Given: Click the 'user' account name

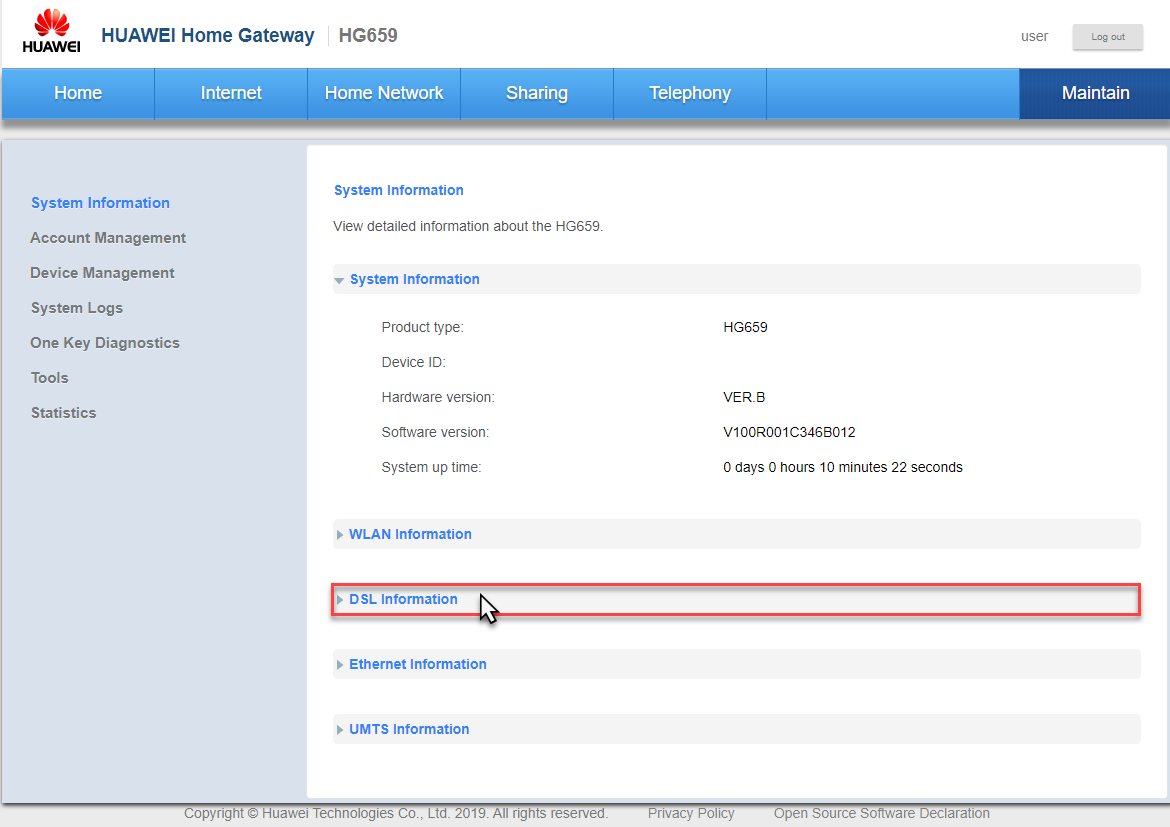Looking at the screenshot, I should point(1034,37).
